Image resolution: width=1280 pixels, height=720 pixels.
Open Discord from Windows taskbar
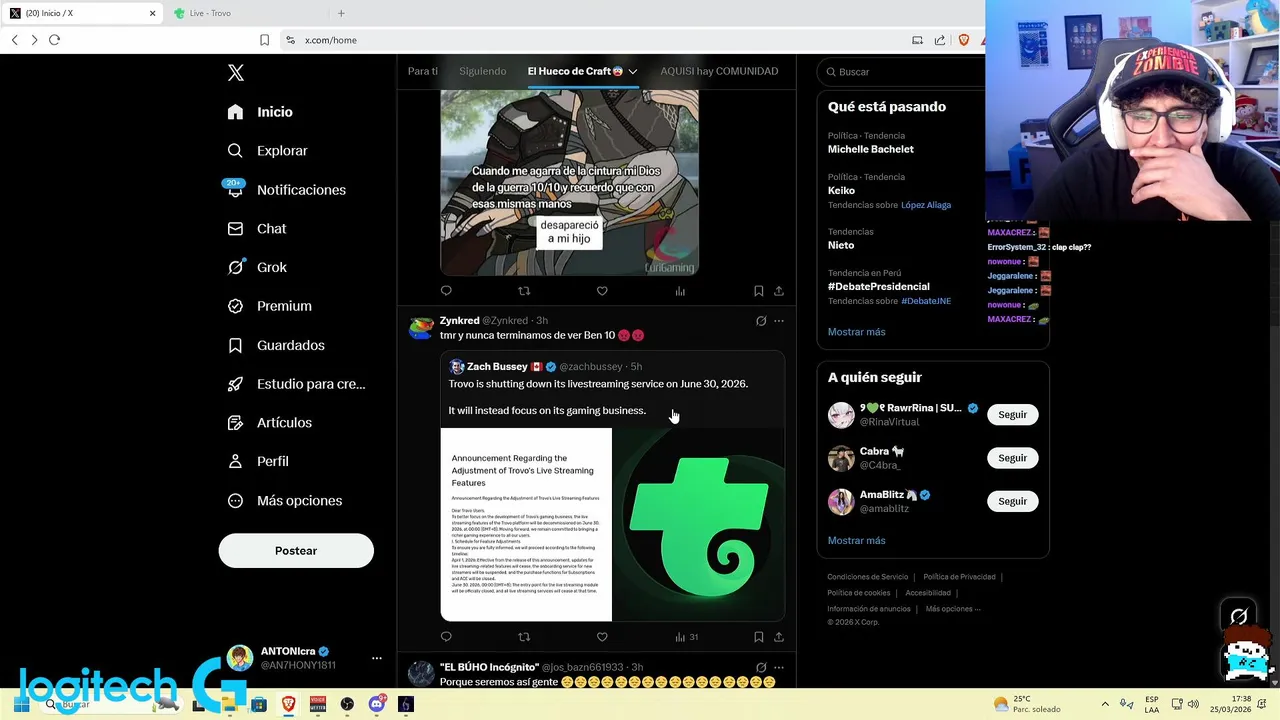[x=376, y=704]
